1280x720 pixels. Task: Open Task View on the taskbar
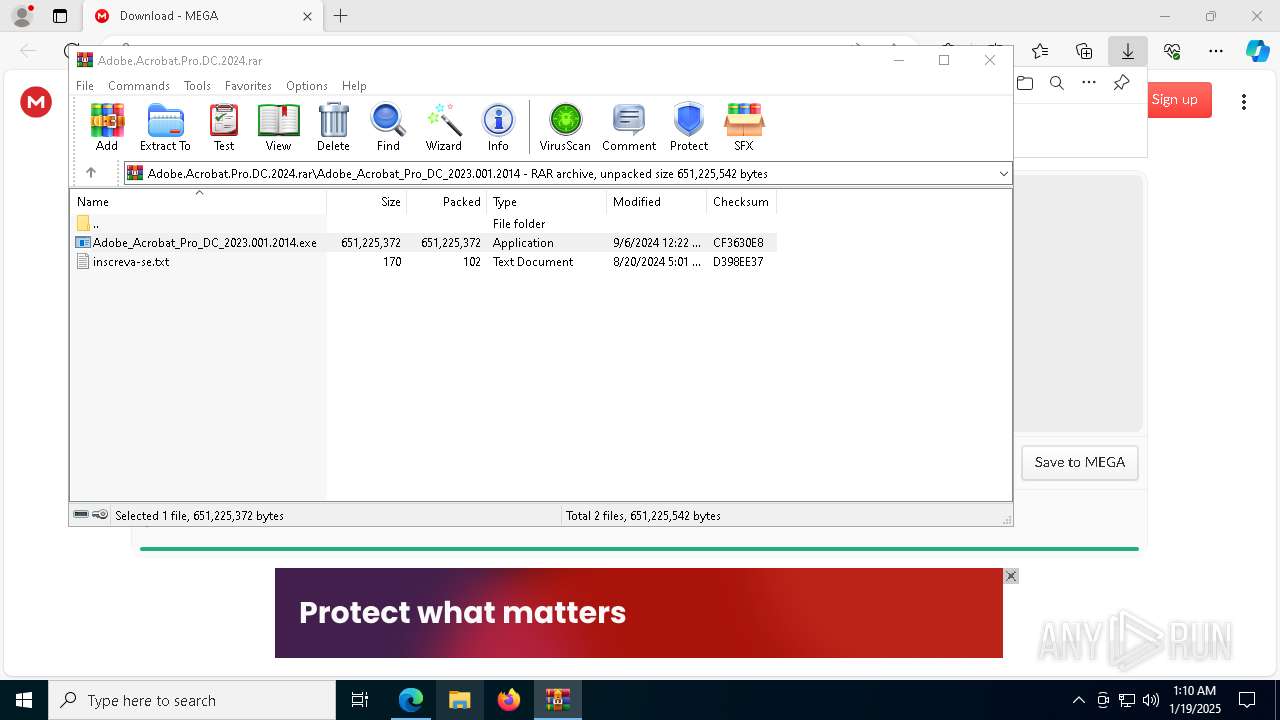click(x=360, y=700)
